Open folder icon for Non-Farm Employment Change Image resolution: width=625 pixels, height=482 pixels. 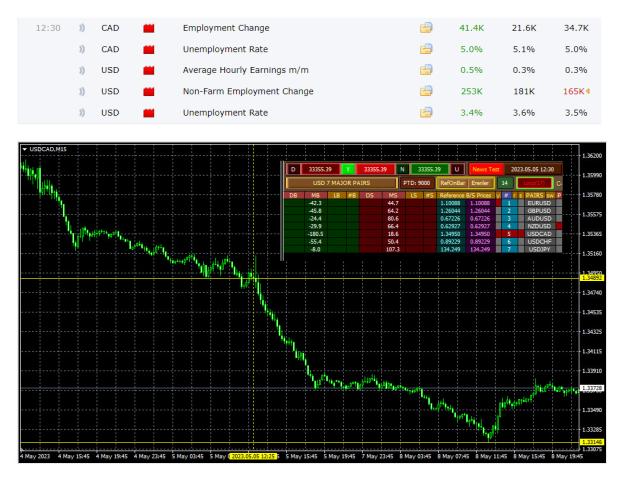coord(426,91)
